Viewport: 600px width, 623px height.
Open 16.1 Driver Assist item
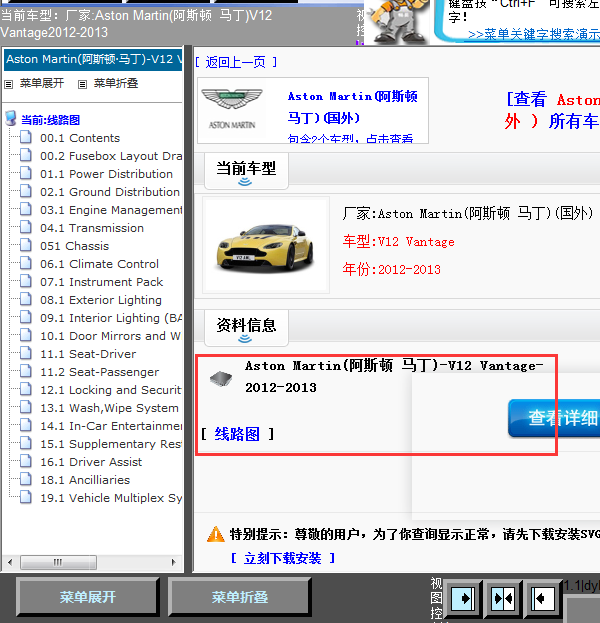tap(91, 462)
